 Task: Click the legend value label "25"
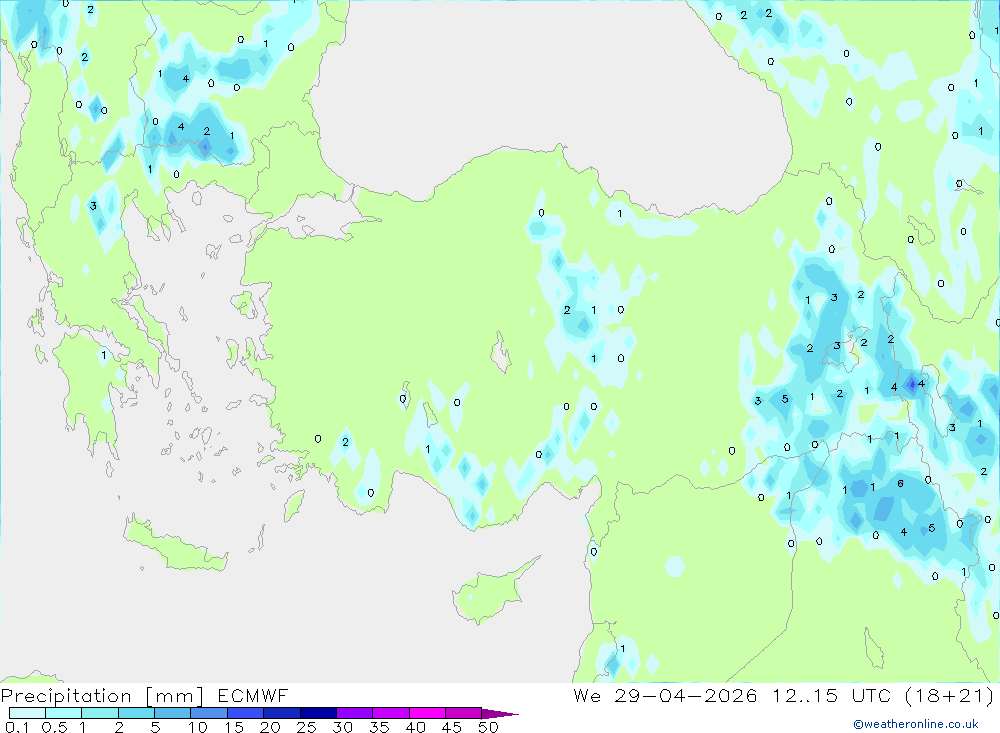[x=307, y=727]
